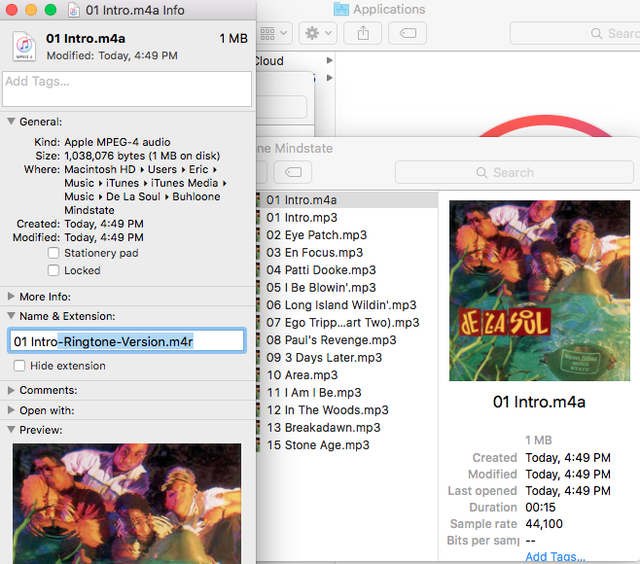Toggle the Hide extension checkbox

pos(20,366)
